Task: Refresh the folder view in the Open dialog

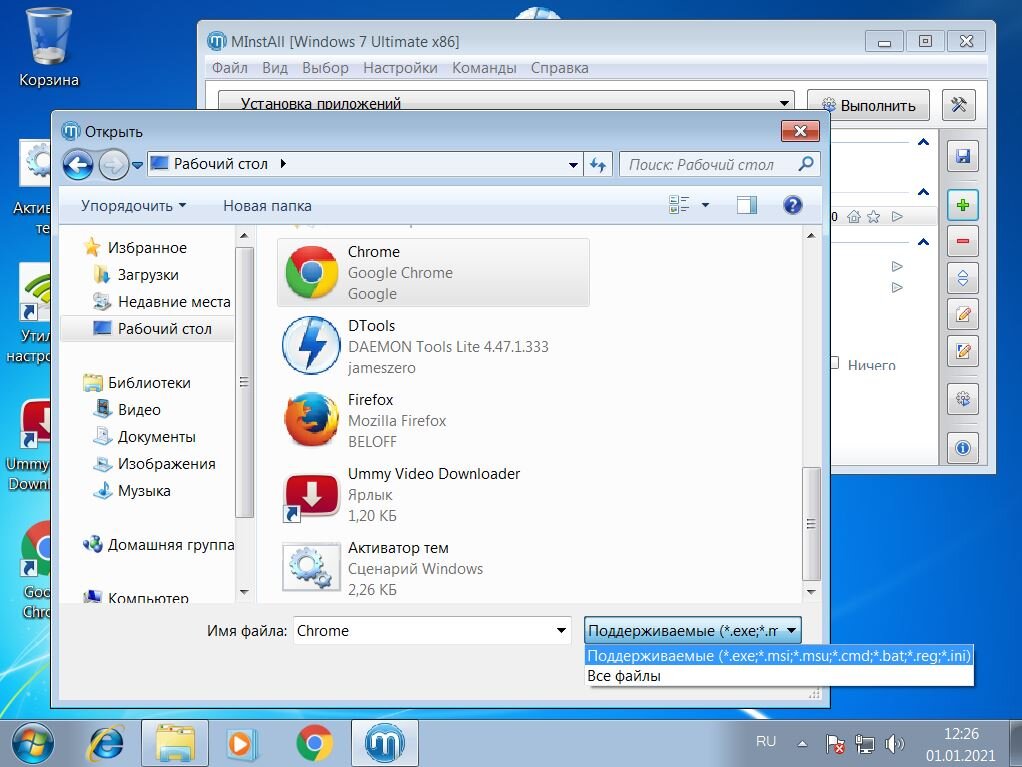Action: (x=597, y=164)
